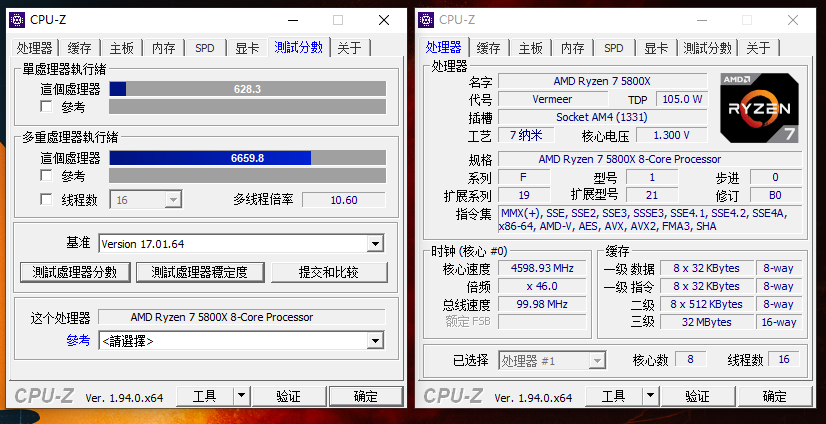Click the 倍频 value x 46.0
The height and width of the screenshot is (424, 826).
coord(542,286)
